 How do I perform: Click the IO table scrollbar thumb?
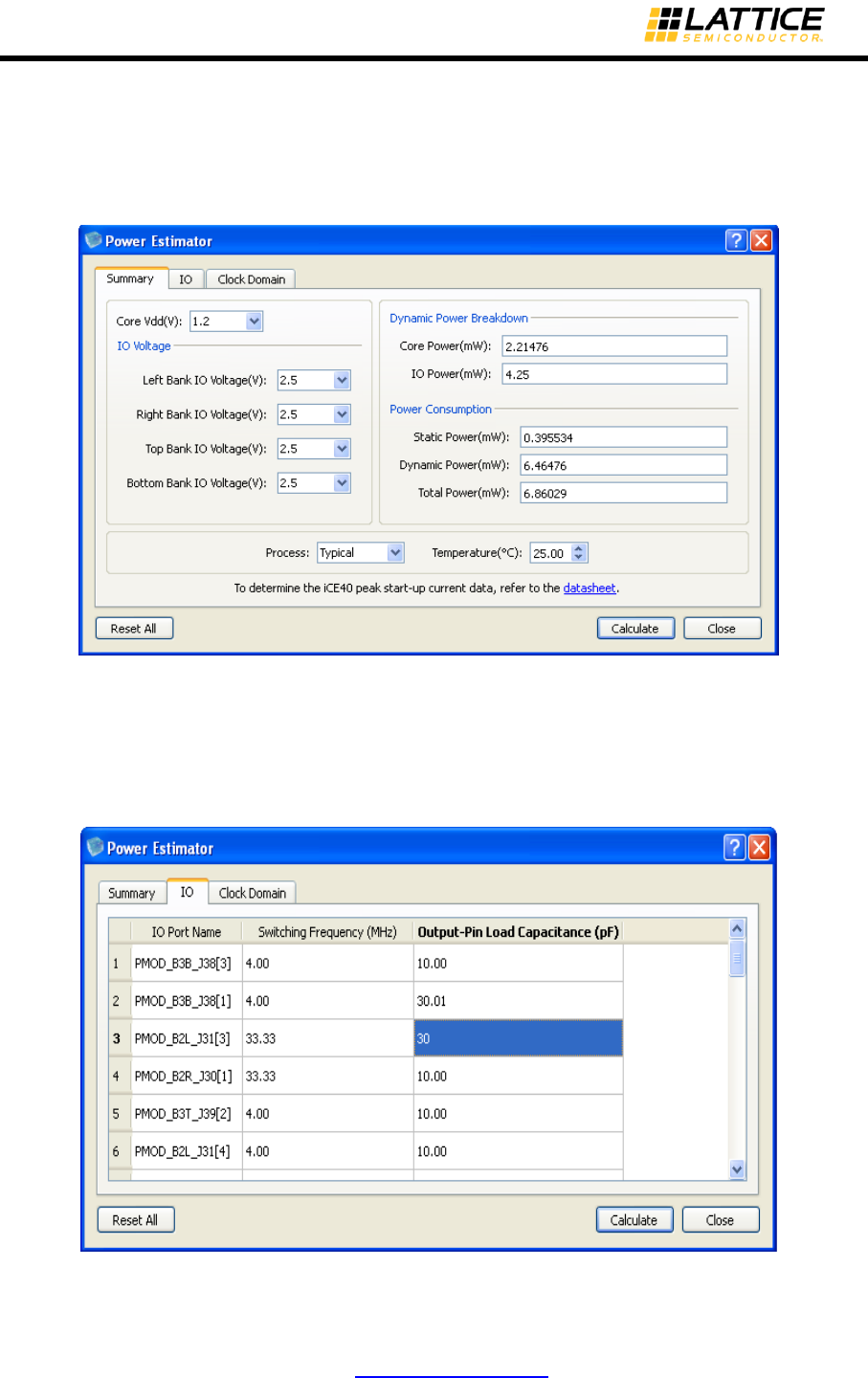(x=737, y=957)
